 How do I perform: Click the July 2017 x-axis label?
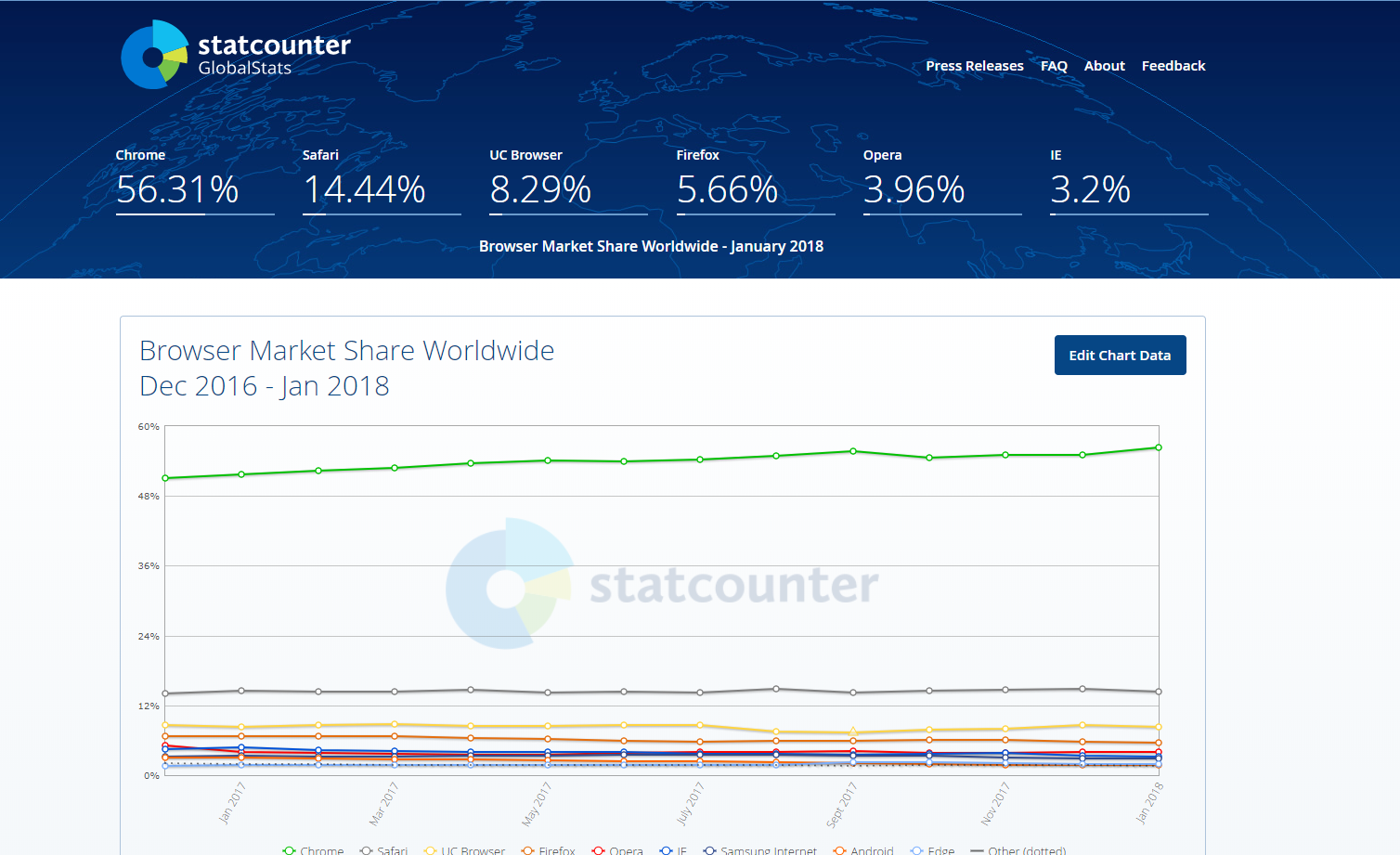691,803
